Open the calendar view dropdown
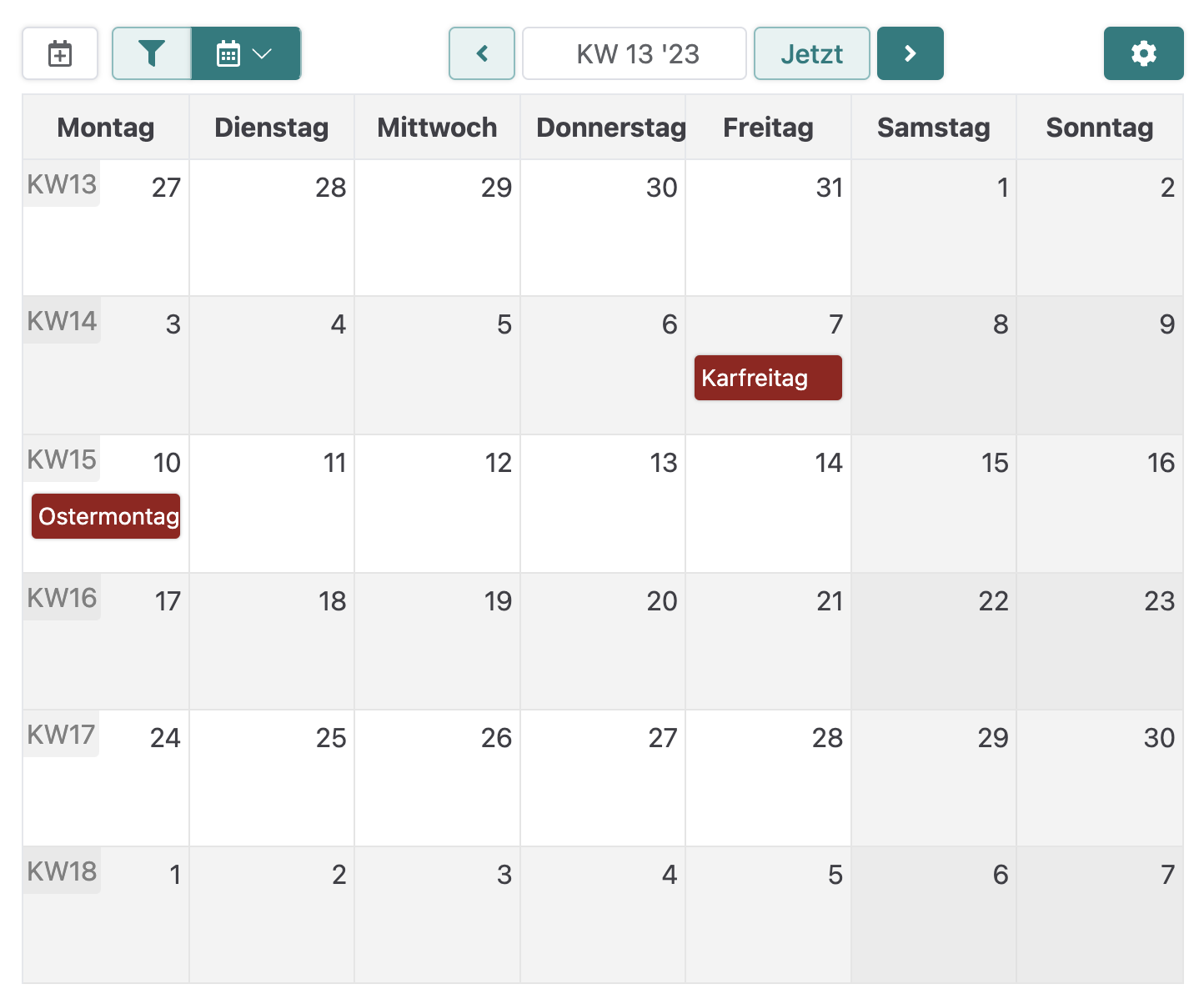Viewport: 1204px width, 994px height. click(246, 54)
